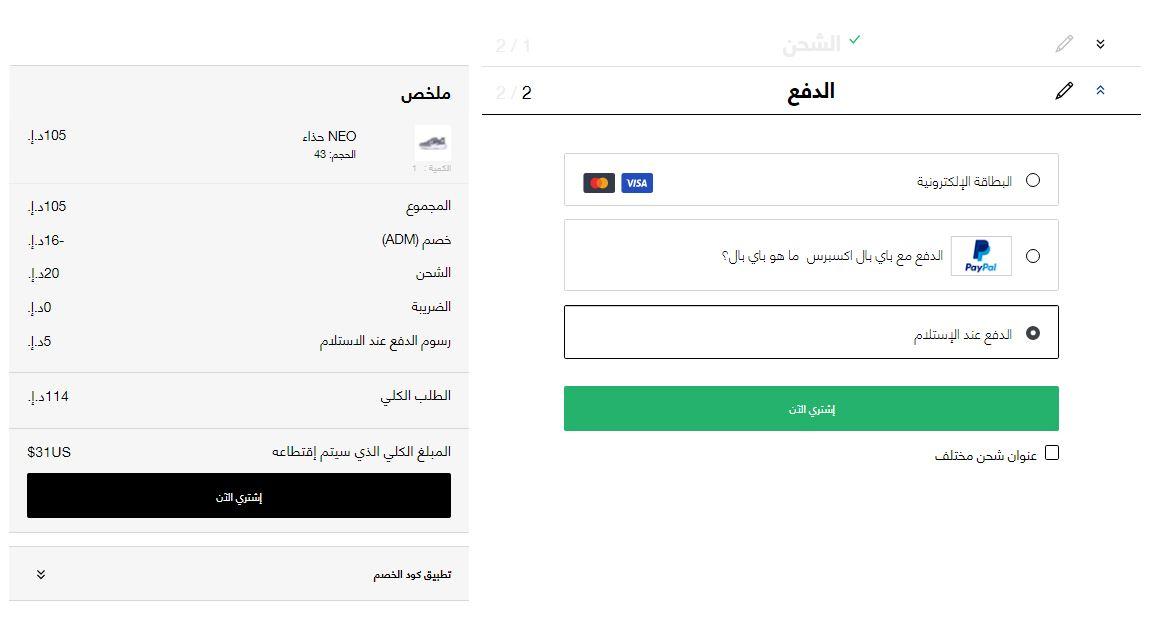1163x629 pixels.
Task: Click the Mastercard logo
Action: tap(599, 183)
